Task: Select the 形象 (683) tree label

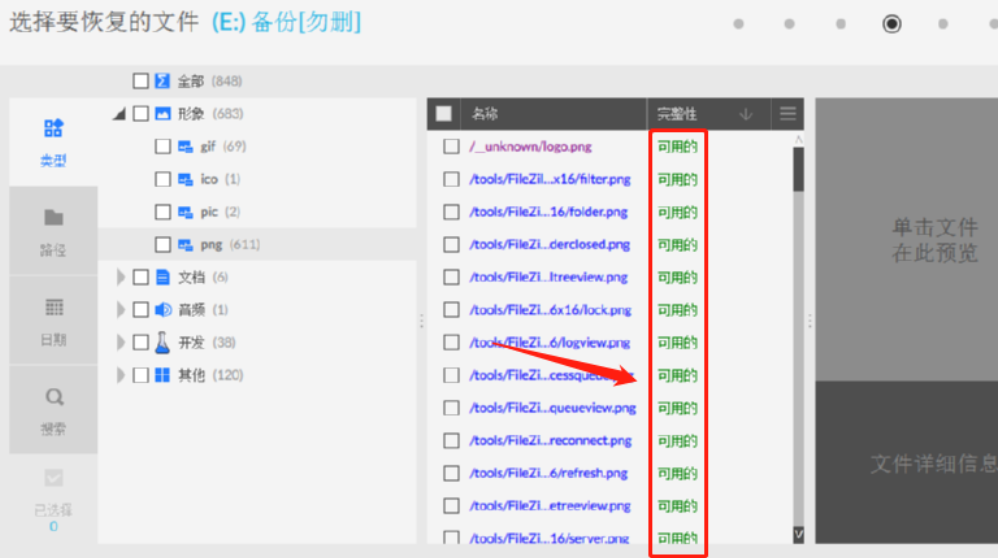Action: point(210,114)
